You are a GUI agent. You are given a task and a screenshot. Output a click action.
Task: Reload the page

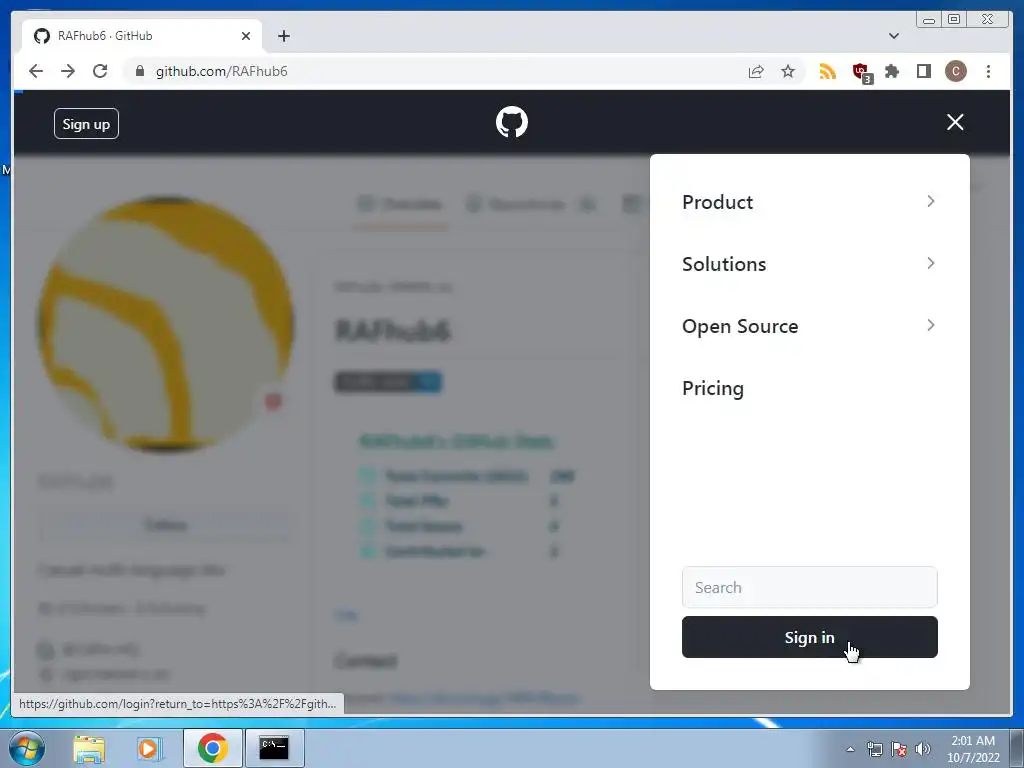click(x=100, y=71)
